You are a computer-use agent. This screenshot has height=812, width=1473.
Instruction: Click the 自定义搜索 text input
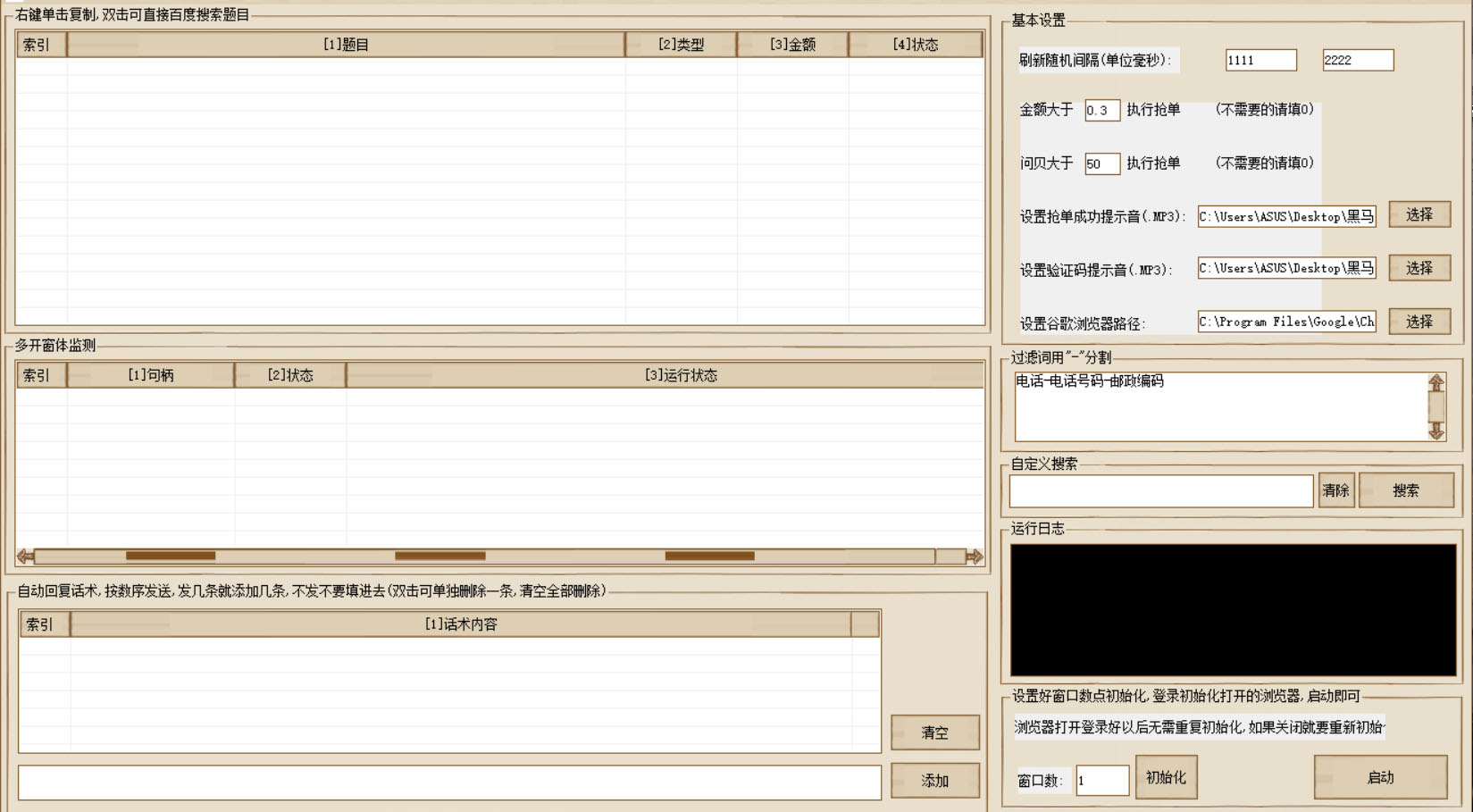(x=1160, y=491)
